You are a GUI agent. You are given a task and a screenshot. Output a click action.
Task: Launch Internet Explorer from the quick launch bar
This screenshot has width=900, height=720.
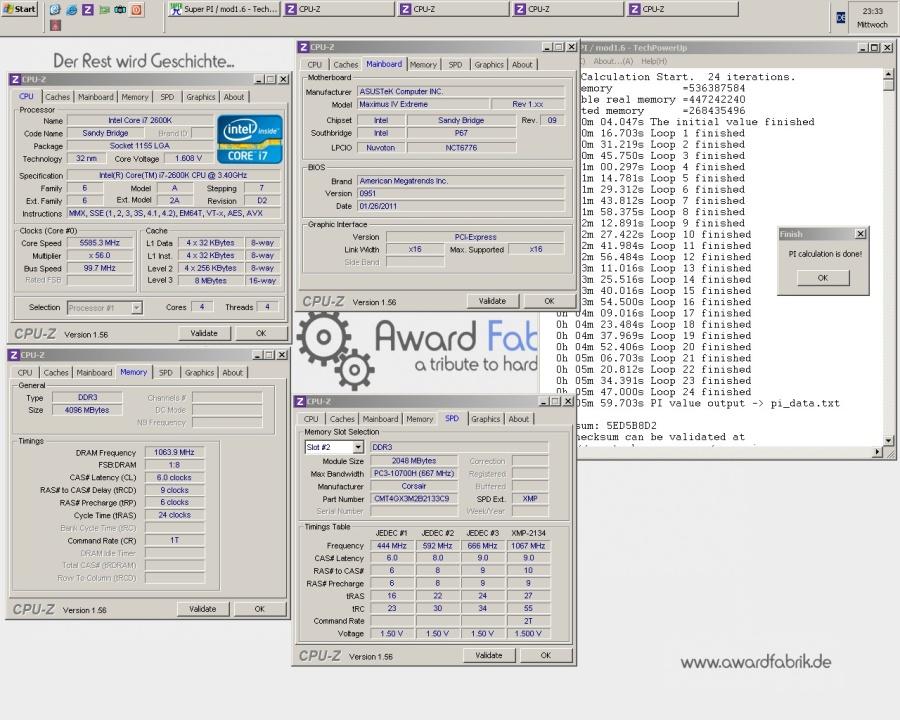tap(72, 10)
